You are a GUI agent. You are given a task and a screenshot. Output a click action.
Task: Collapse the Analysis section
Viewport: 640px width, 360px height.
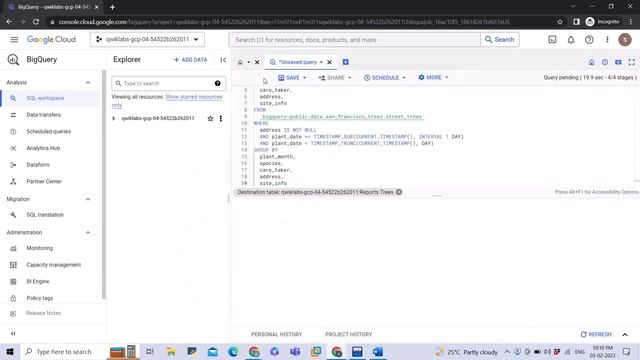coord(88,82)
